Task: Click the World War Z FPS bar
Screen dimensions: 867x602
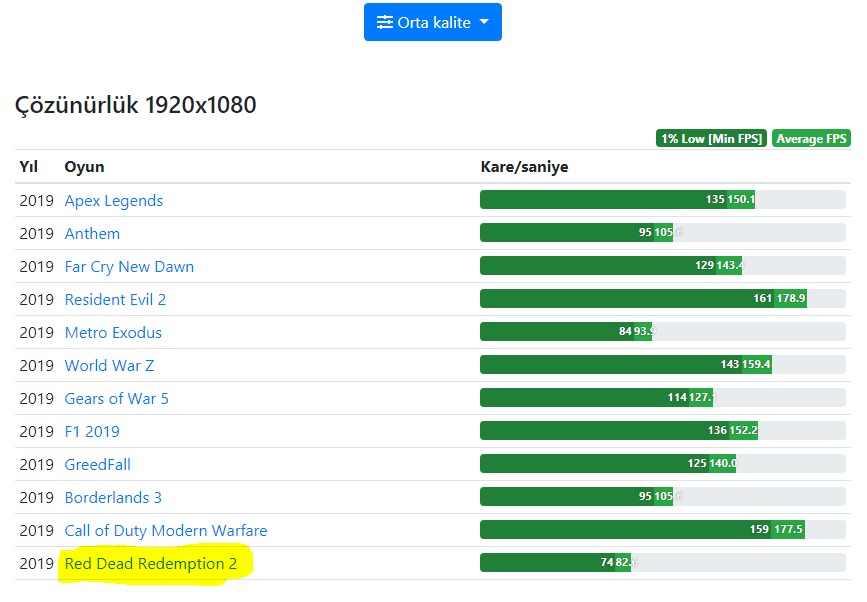Action: click(x=662, y=365)
